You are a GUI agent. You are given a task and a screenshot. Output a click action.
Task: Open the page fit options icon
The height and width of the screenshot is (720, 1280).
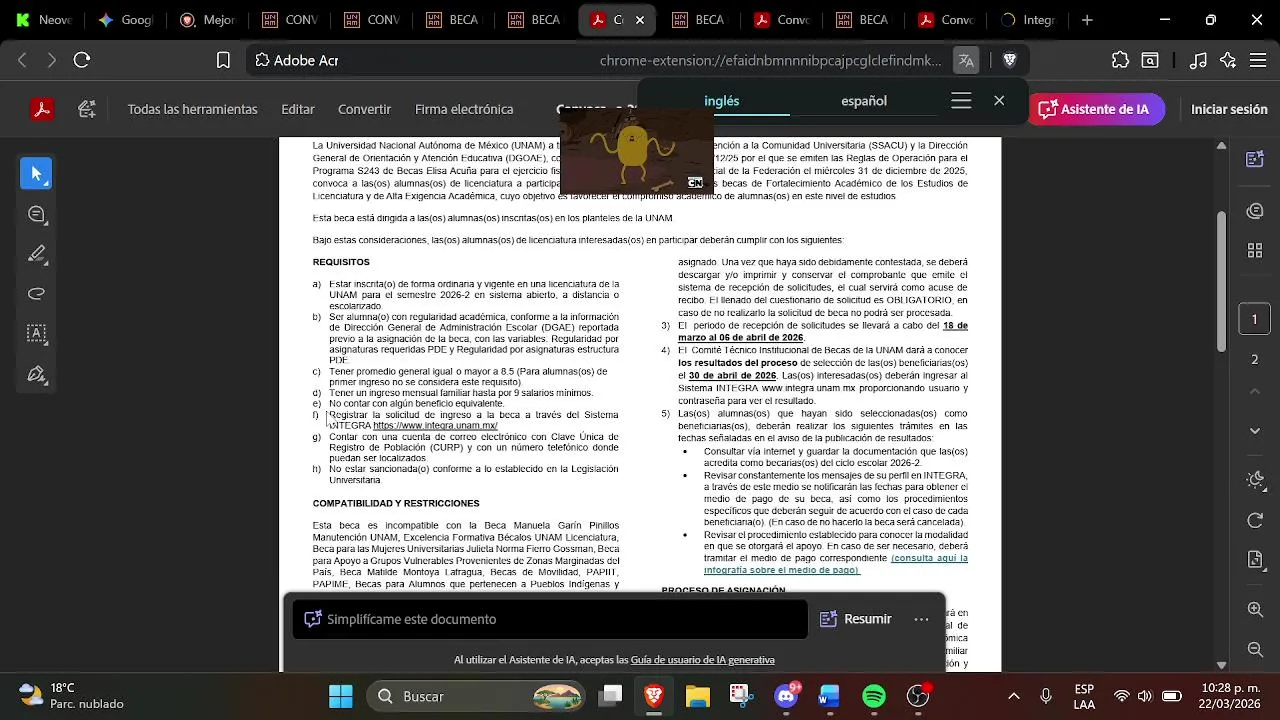tap(1255, 560)
